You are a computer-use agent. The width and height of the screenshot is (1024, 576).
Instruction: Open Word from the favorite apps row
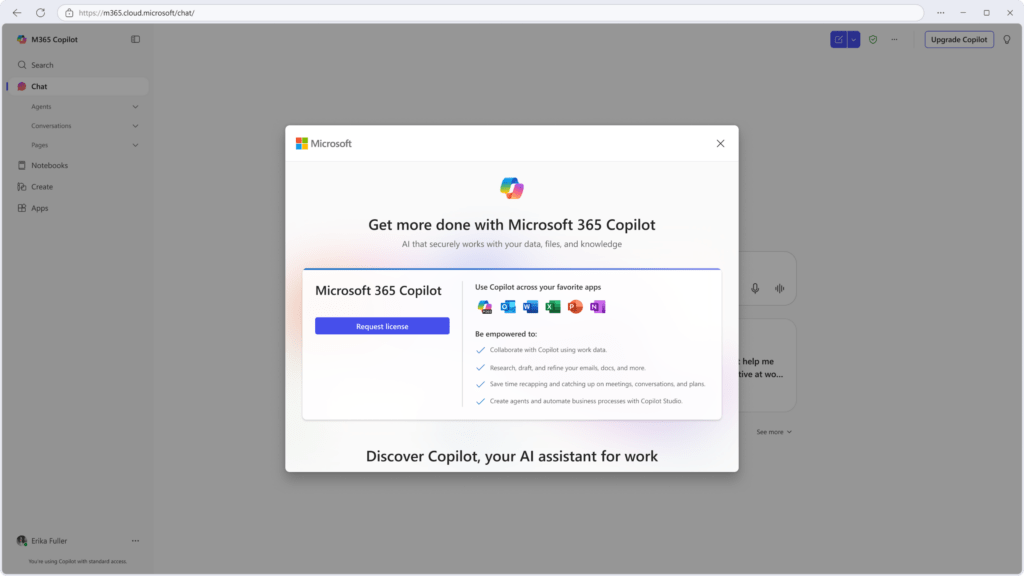pyautogui.click(x=529, y=306)
